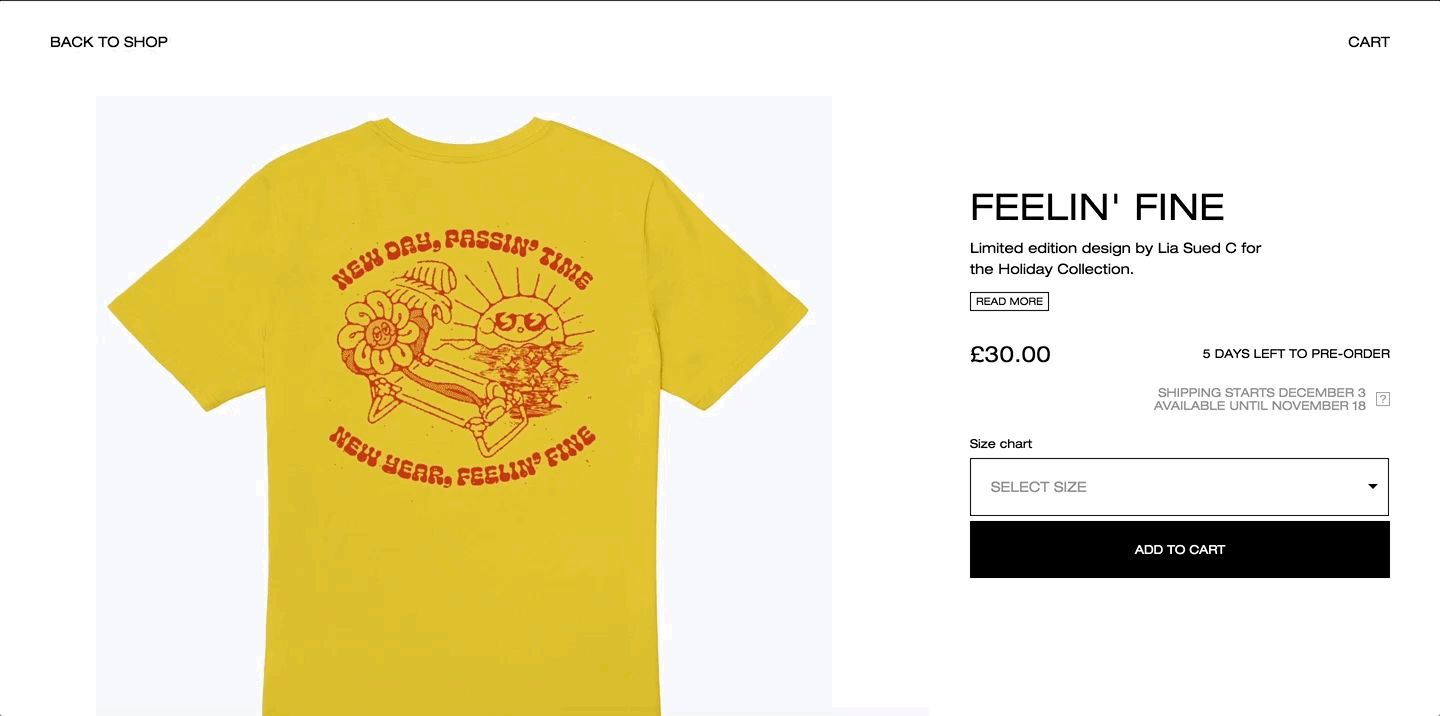Click "AVAILABLE UNTIL NOVEMBER 18" text

pos(1260,406)
